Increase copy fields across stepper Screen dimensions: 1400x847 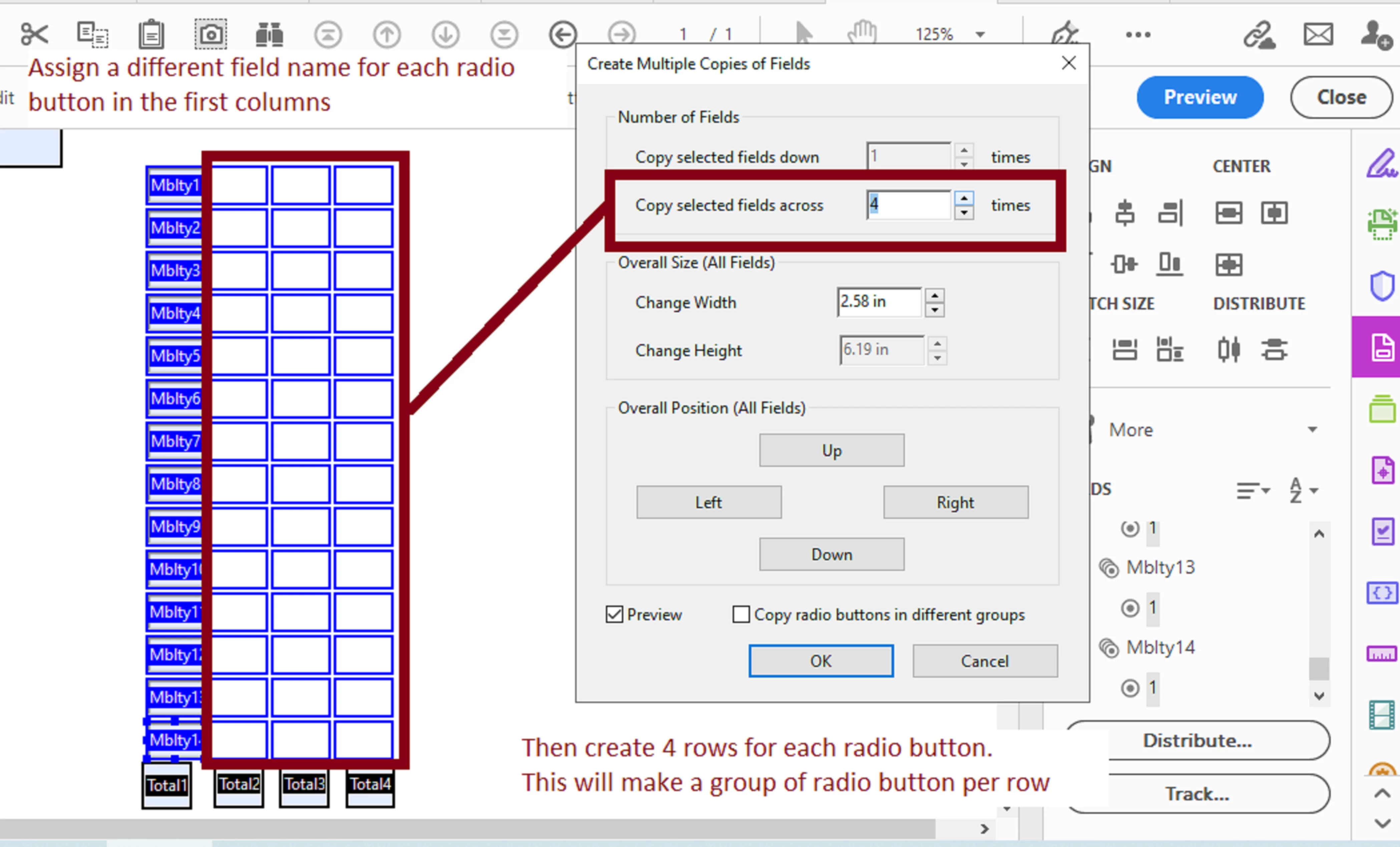tap(964, 198)
